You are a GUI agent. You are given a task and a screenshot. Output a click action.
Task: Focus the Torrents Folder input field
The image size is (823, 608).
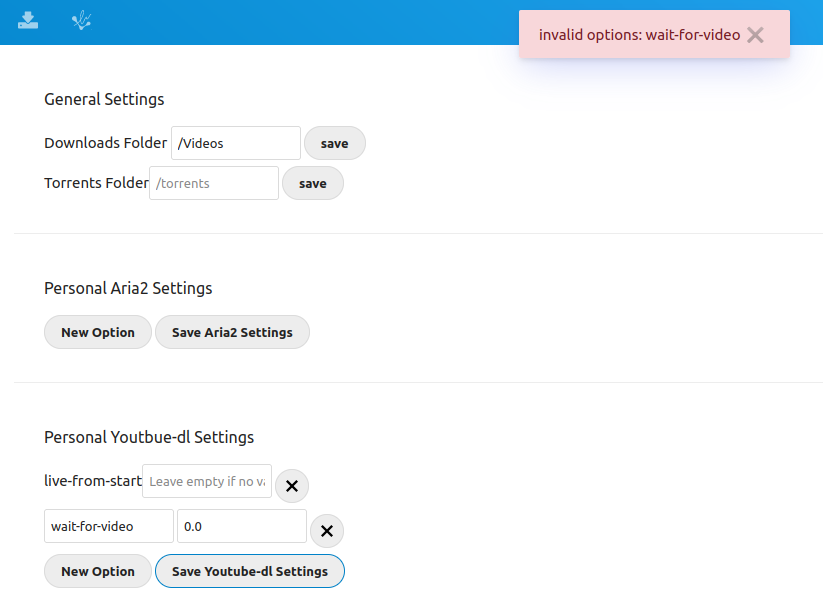coord(214,183)
